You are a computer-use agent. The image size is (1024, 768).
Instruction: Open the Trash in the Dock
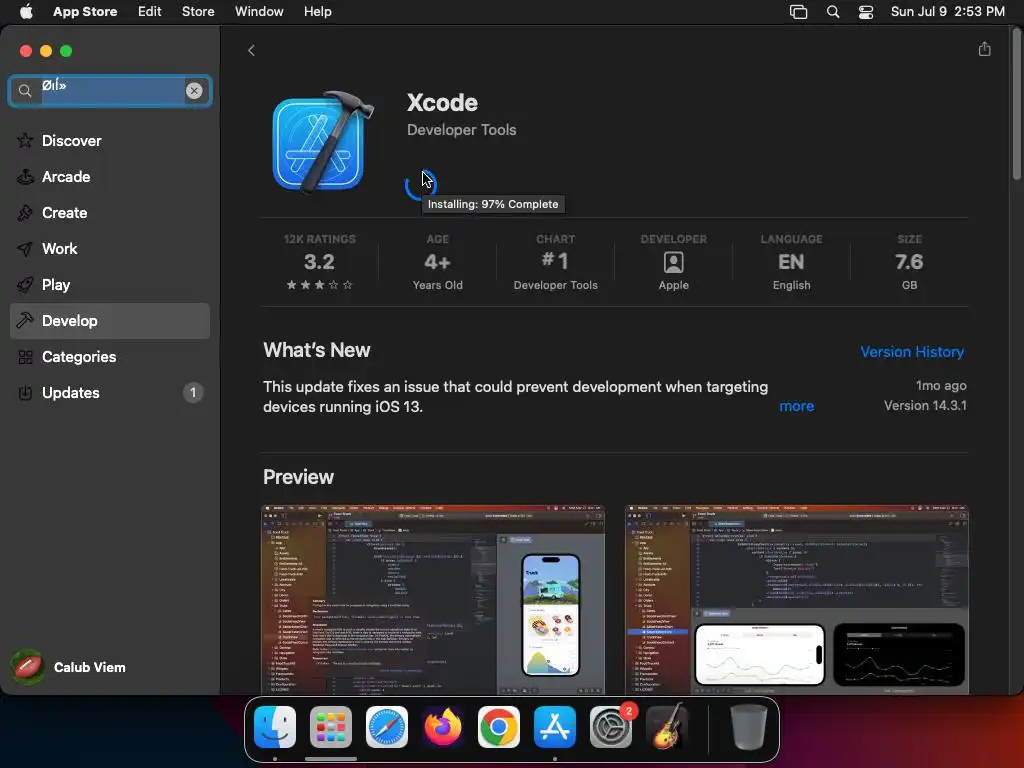point(749,727)
